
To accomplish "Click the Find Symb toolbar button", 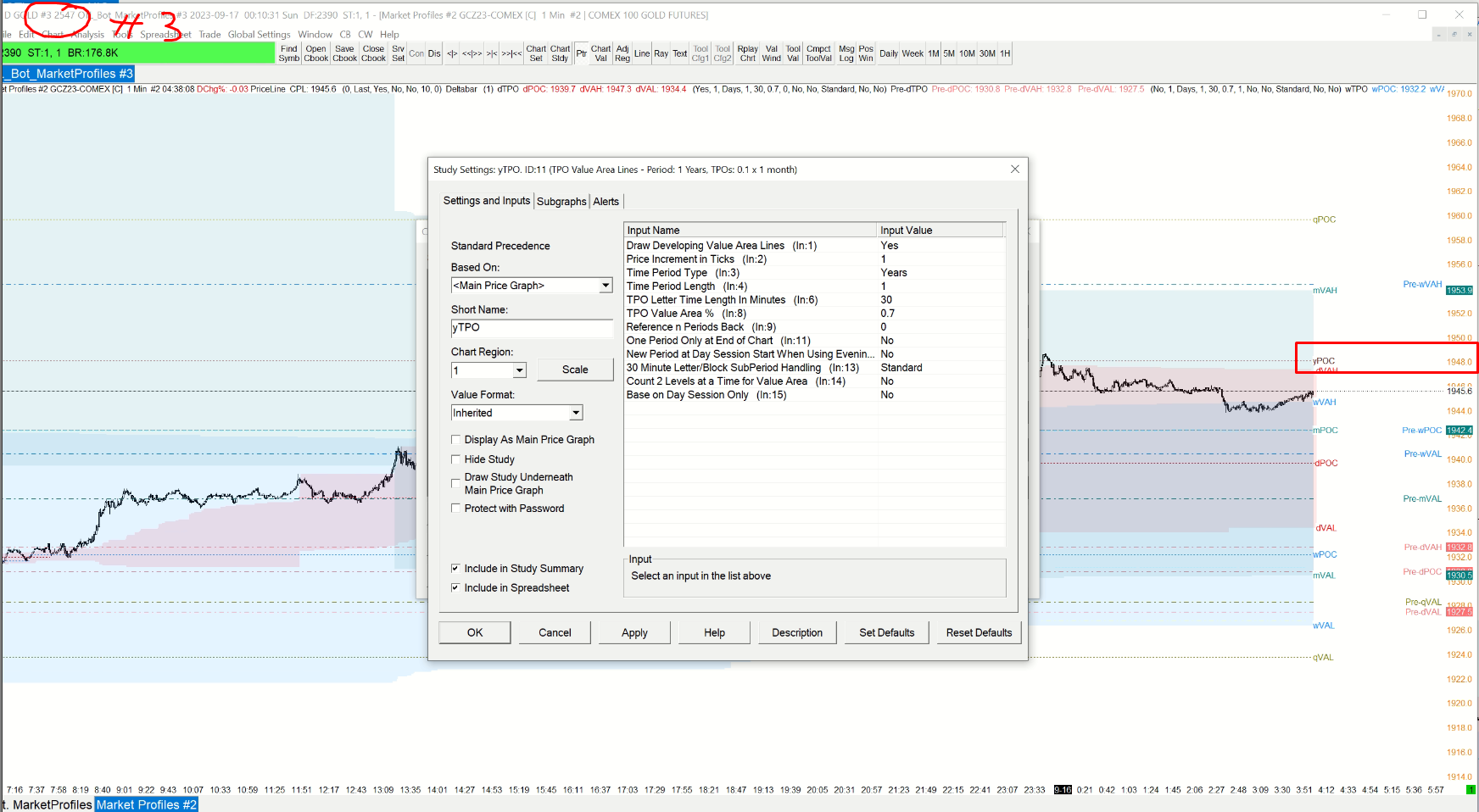I will (x=289, y=53).
